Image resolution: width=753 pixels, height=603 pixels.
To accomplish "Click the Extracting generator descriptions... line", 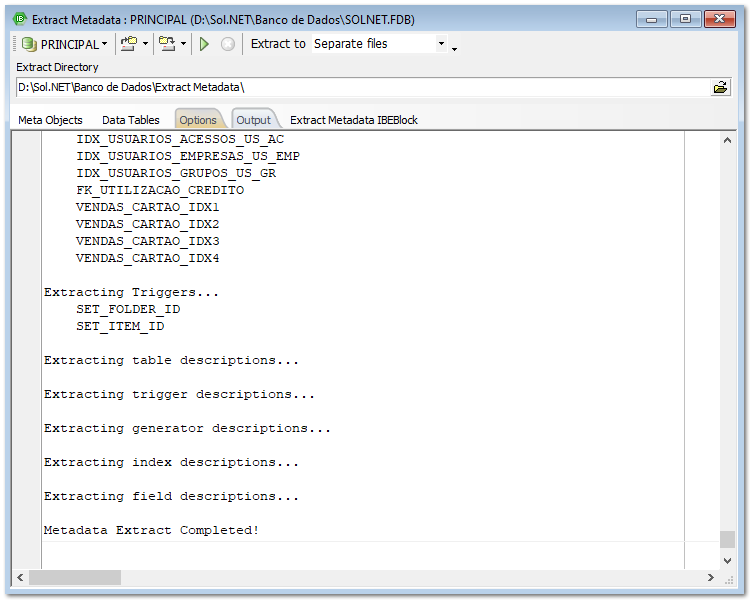I will click(187, 428).
